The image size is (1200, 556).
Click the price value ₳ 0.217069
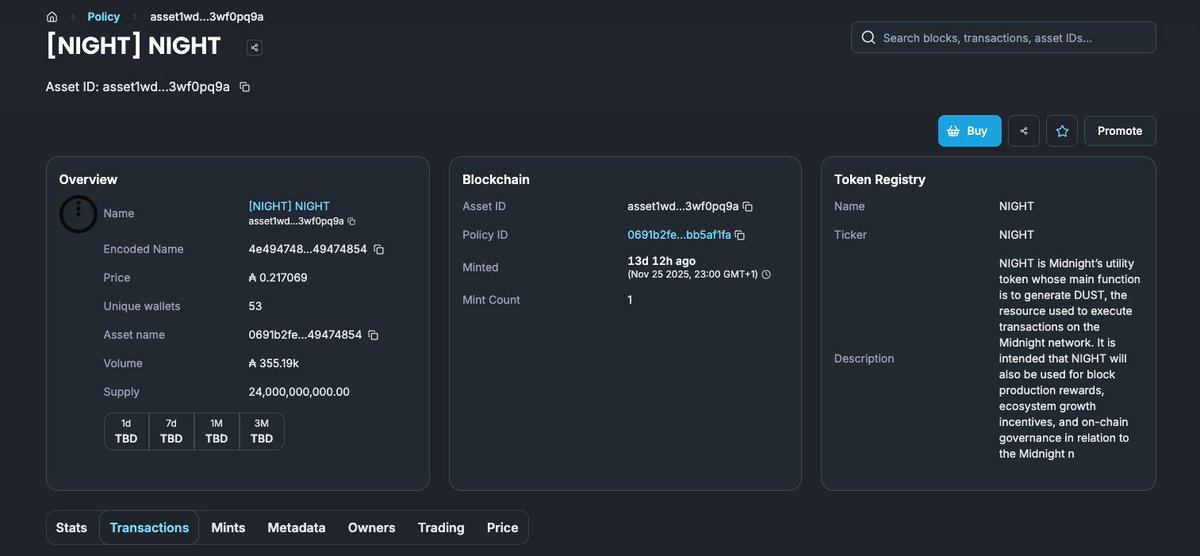[x=278, y=278]
